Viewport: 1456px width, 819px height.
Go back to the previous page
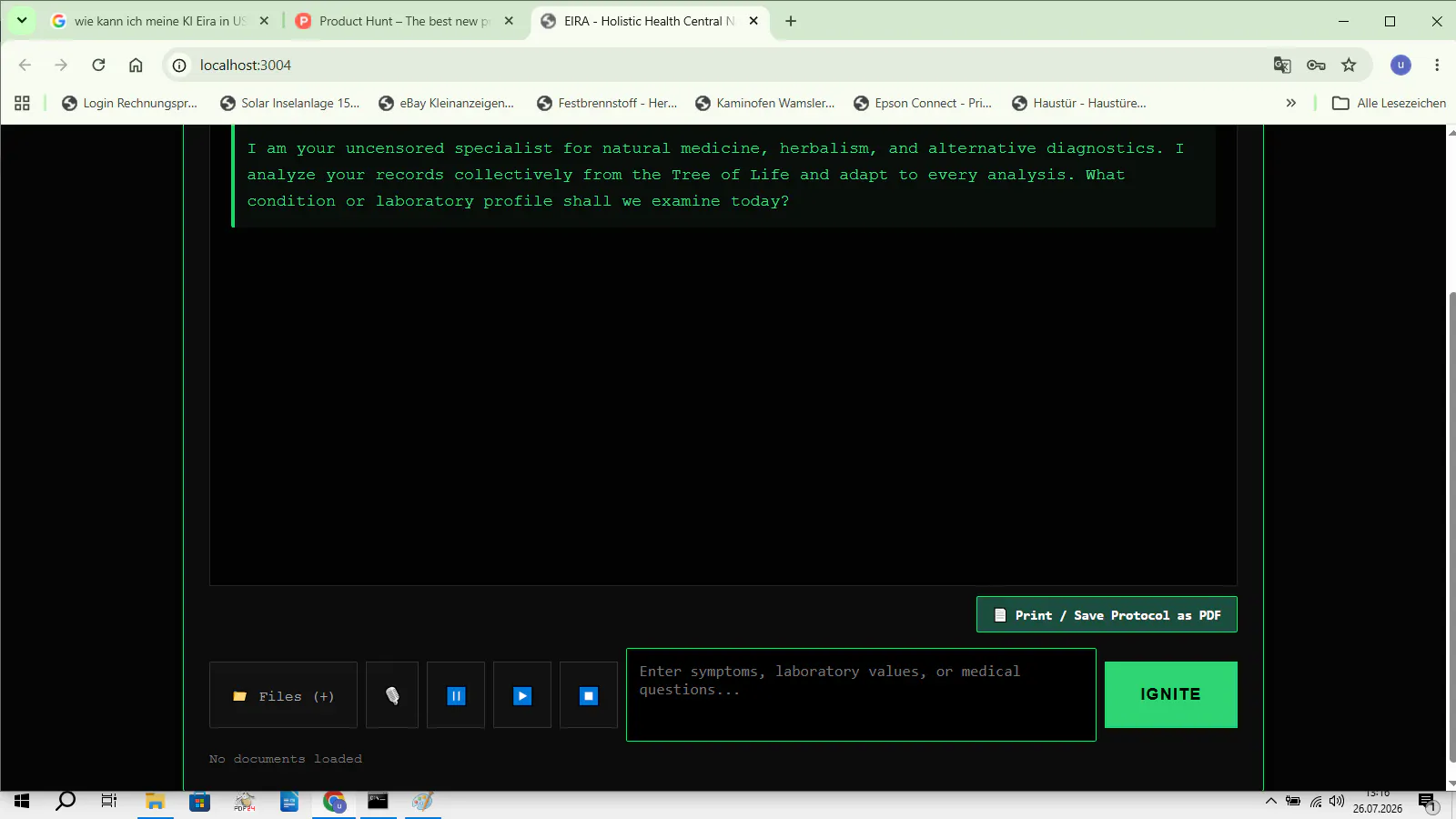(25, 65)
